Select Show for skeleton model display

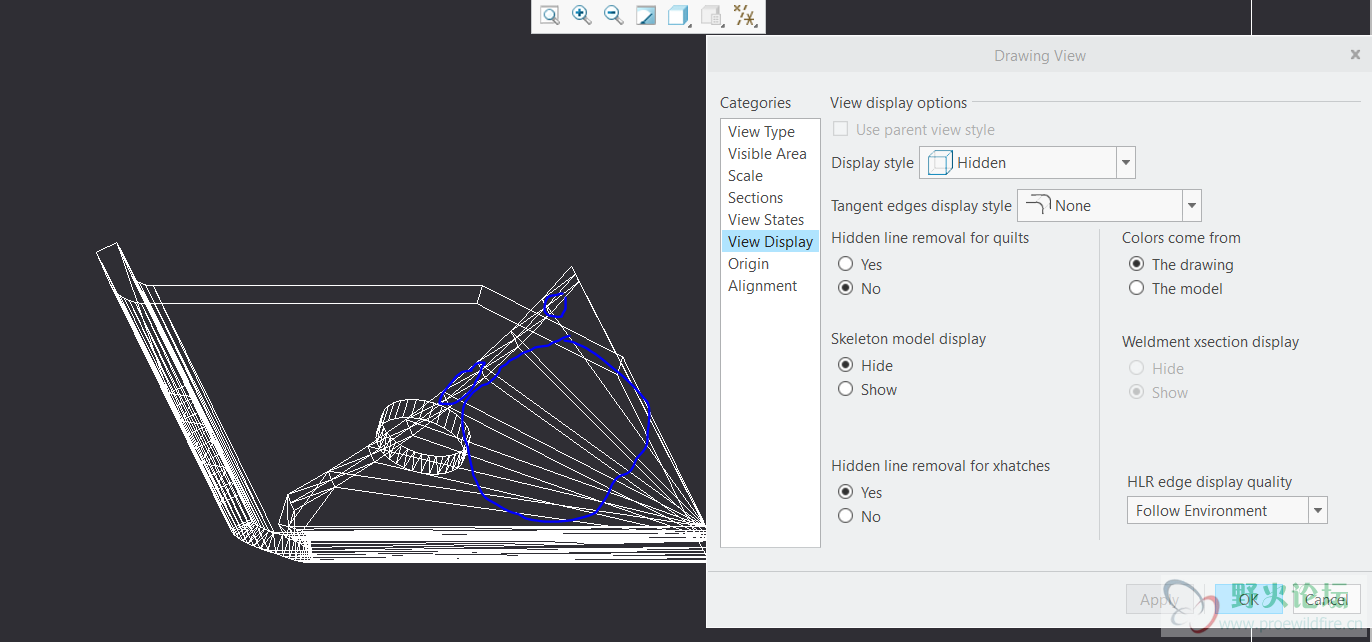tap(846, 389)
